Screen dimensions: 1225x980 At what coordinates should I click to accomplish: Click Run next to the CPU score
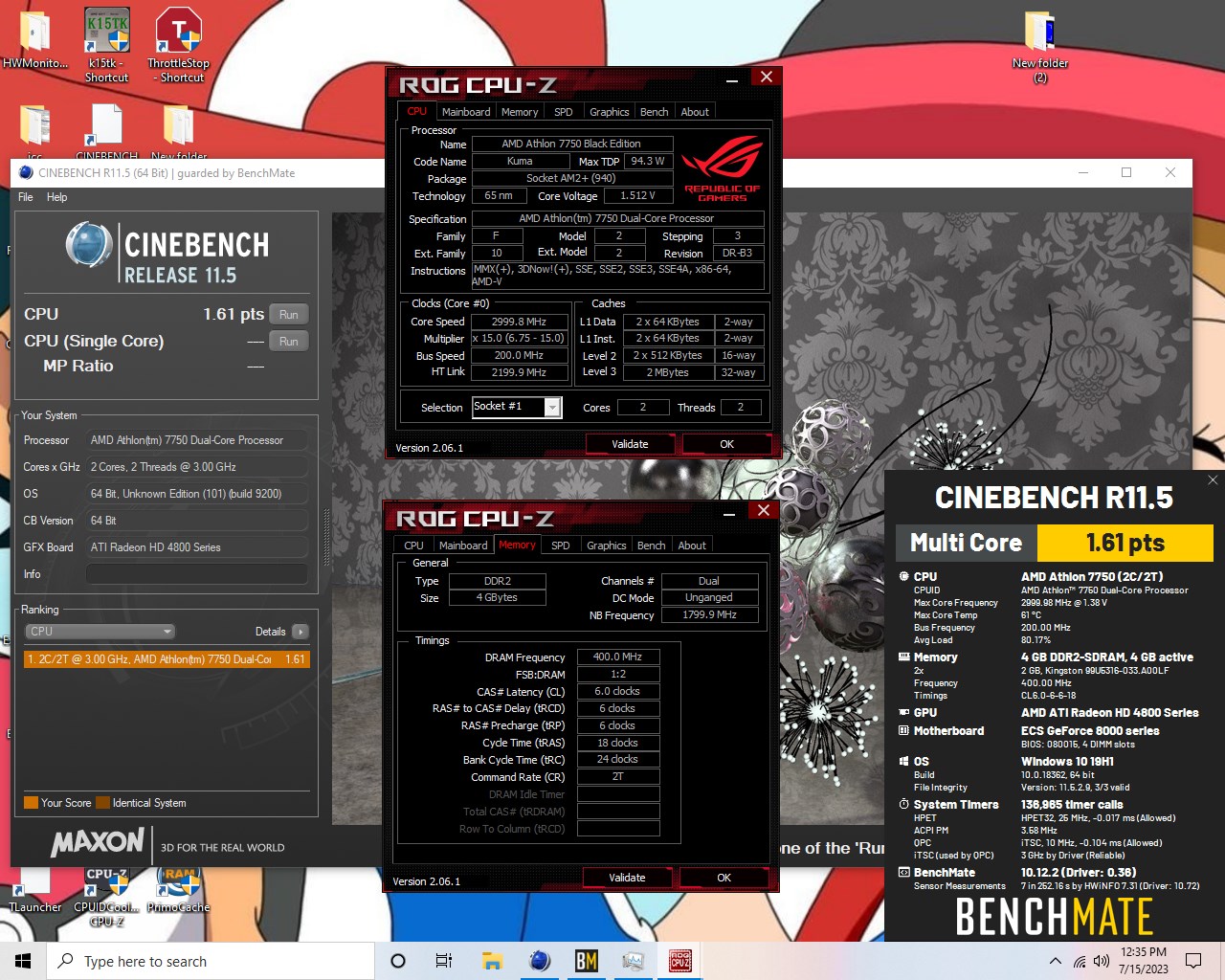pos(289,315)
